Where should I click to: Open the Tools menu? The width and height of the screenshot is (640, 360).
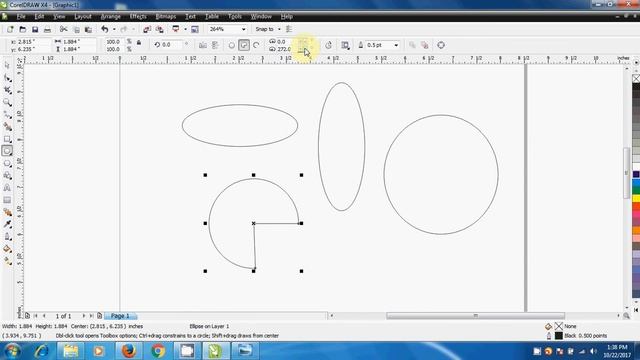click(235, 16)
